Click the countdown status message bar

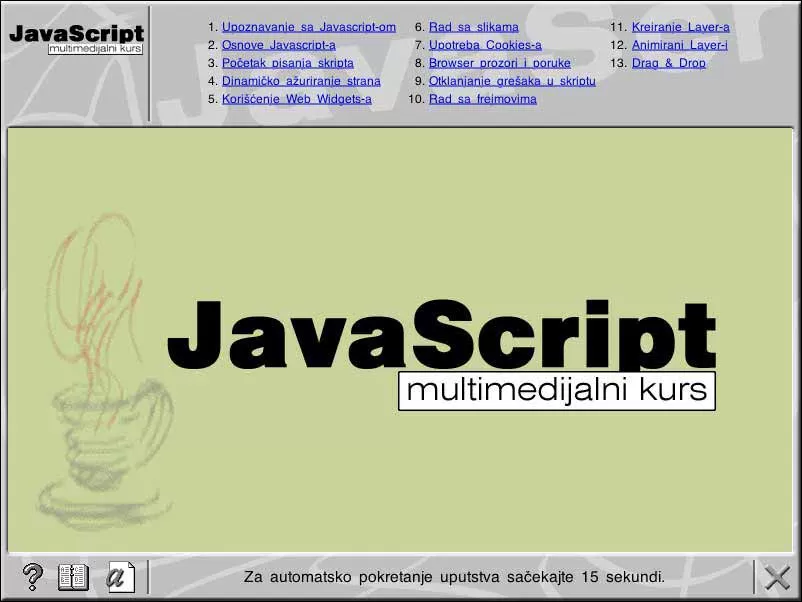[453, 577]
